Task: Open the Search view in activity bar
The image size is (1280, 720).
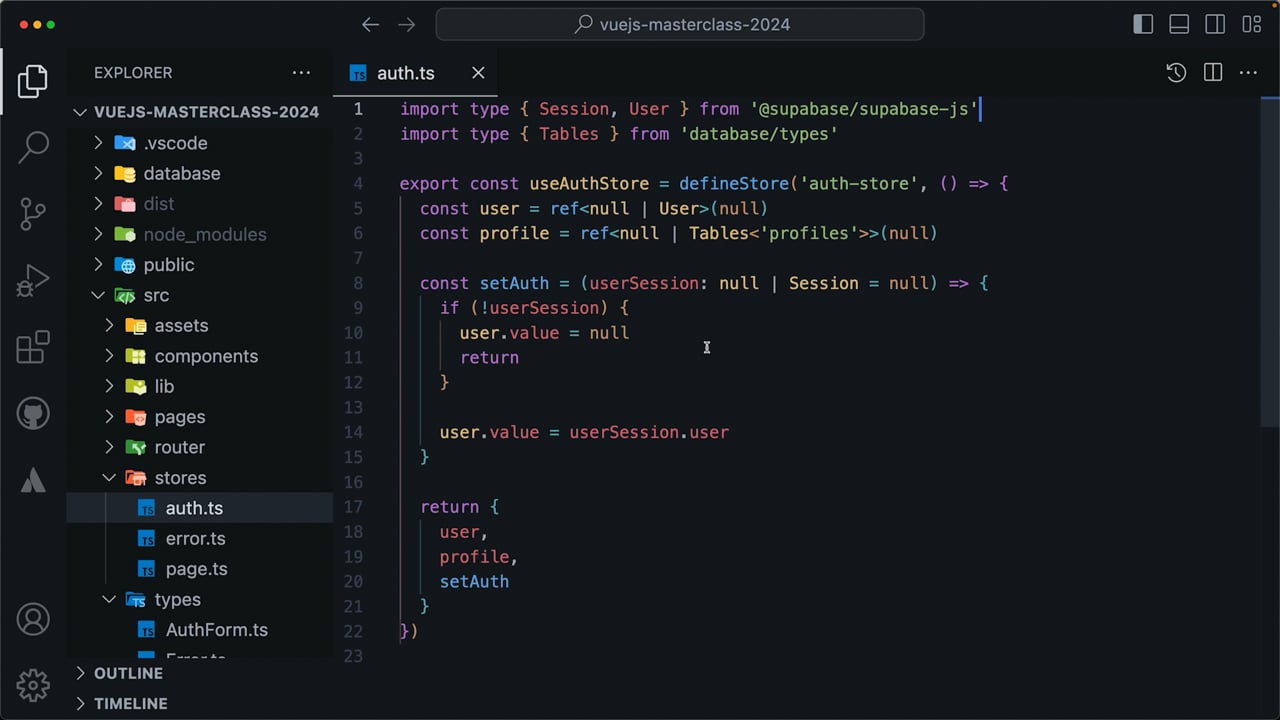Action: [33, 147]
